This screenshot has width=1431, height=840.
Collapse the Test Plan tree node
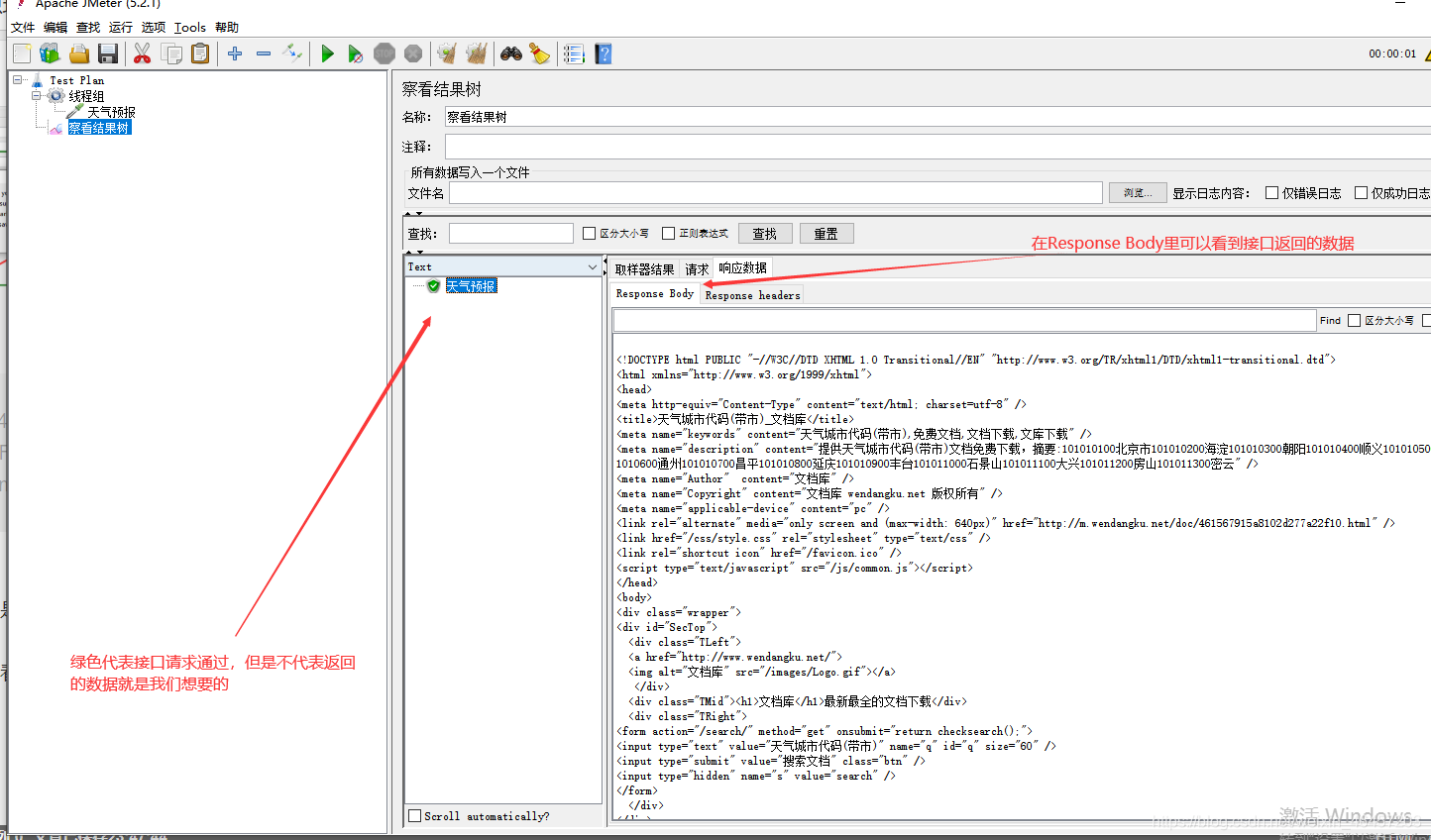pyautogui.click(x=17, y=80)
